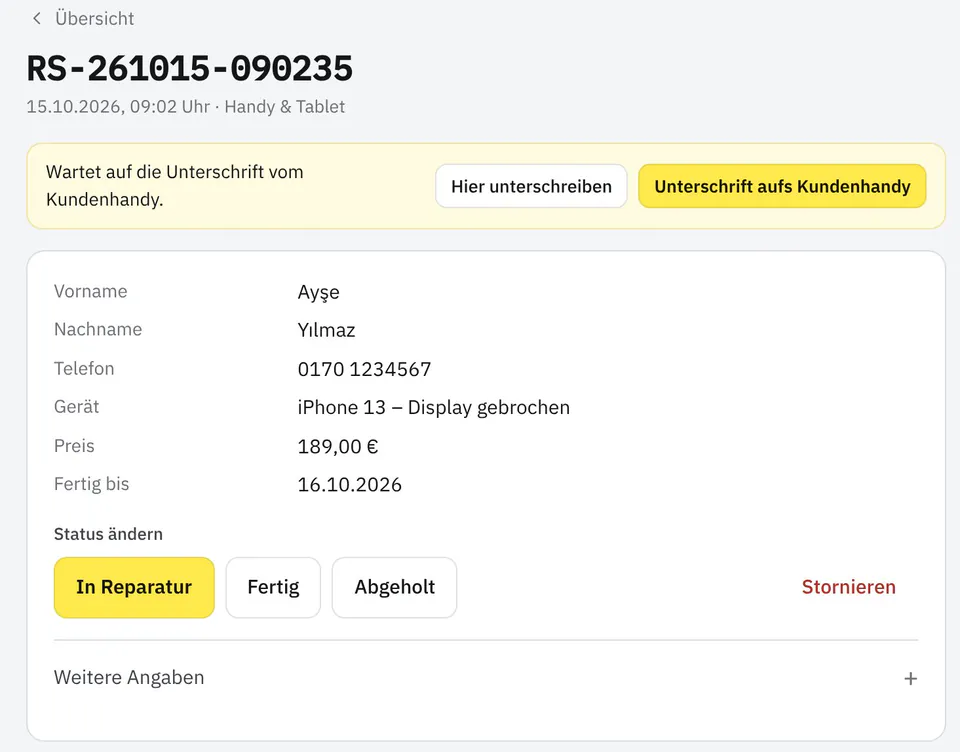
Task: Click the back chevron icon beside Übersicht
Action: click(x=37, y=18)
